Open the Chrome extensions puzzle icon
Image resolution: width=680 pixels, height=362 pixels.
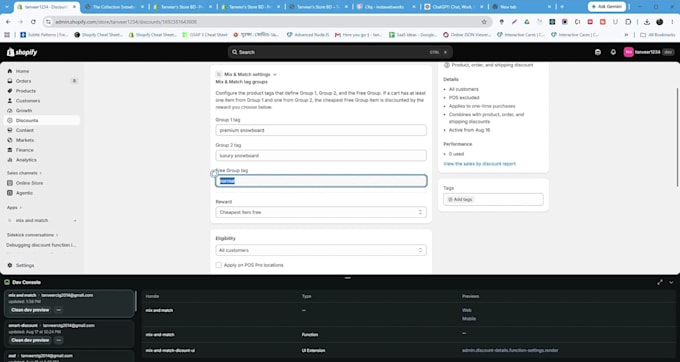[x=628, y=22]
